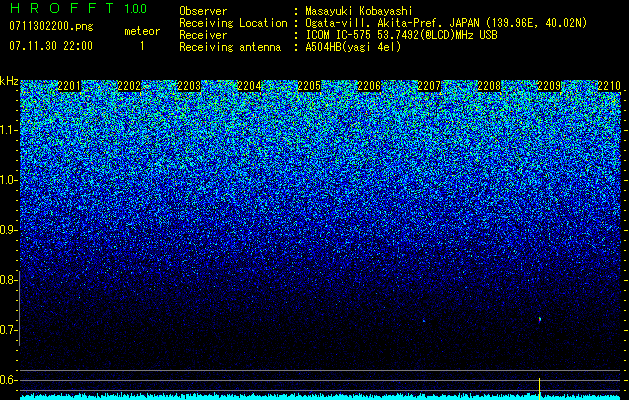Click the 0.7 kHz axis label
The width and height of the screenshot is (629, 400).
(x=7, y=330)
